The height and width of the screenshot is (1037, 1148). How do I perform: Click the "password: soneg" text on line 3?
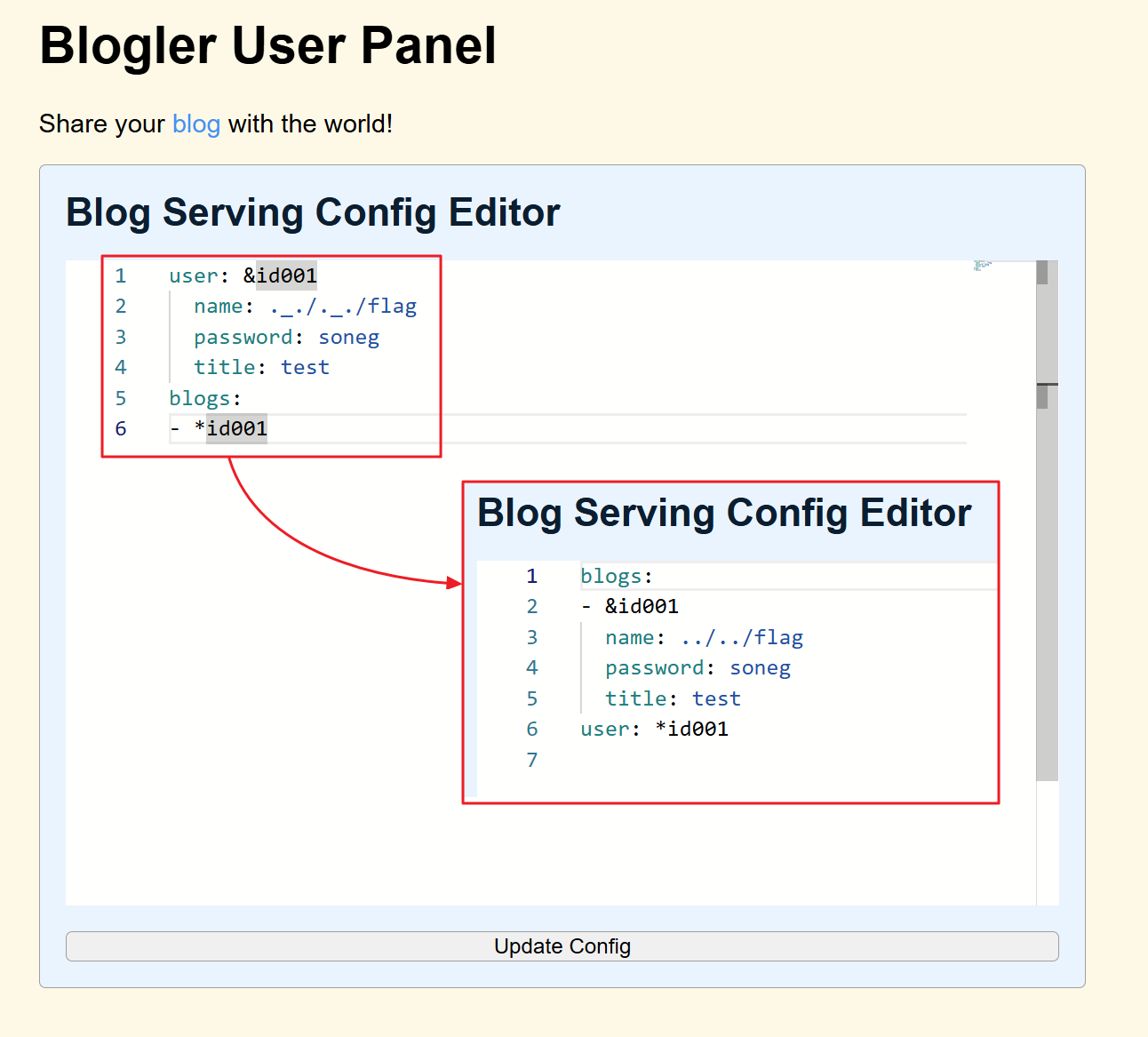tap(286, 338)
